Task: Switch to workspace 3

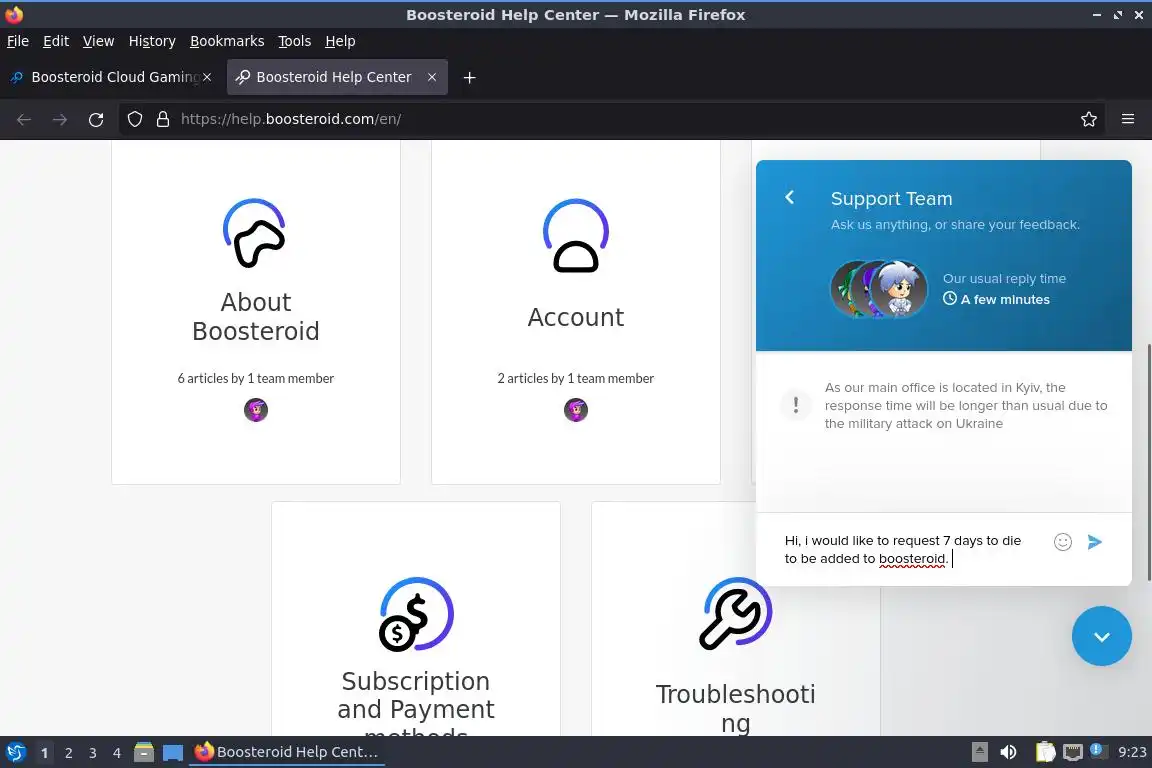Action: 93,753
